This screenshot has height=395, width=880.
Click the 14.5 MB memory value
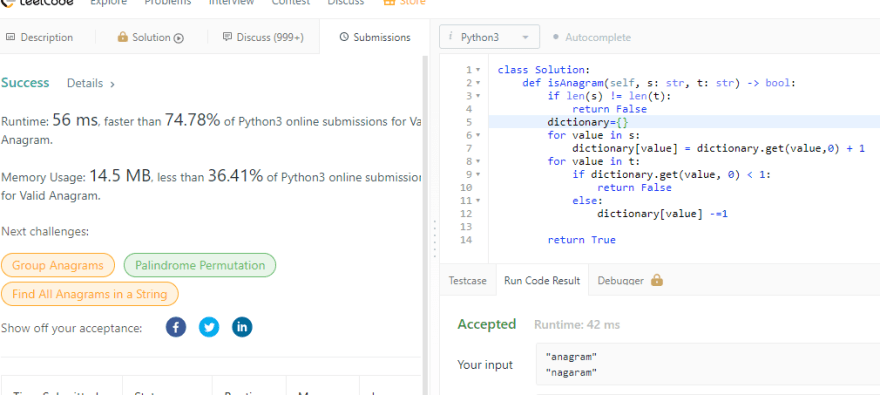click(120, 176)
